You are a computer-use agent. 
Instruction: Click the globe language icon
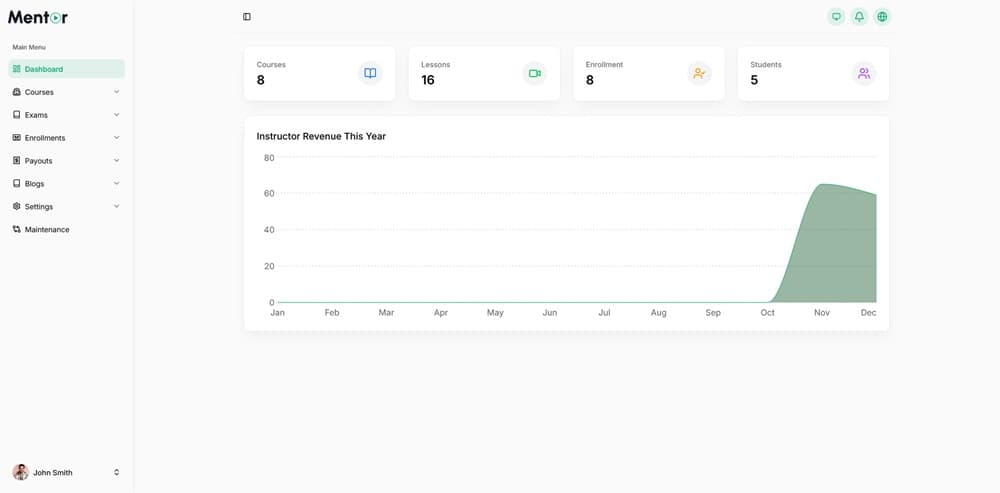click(882, 17)
